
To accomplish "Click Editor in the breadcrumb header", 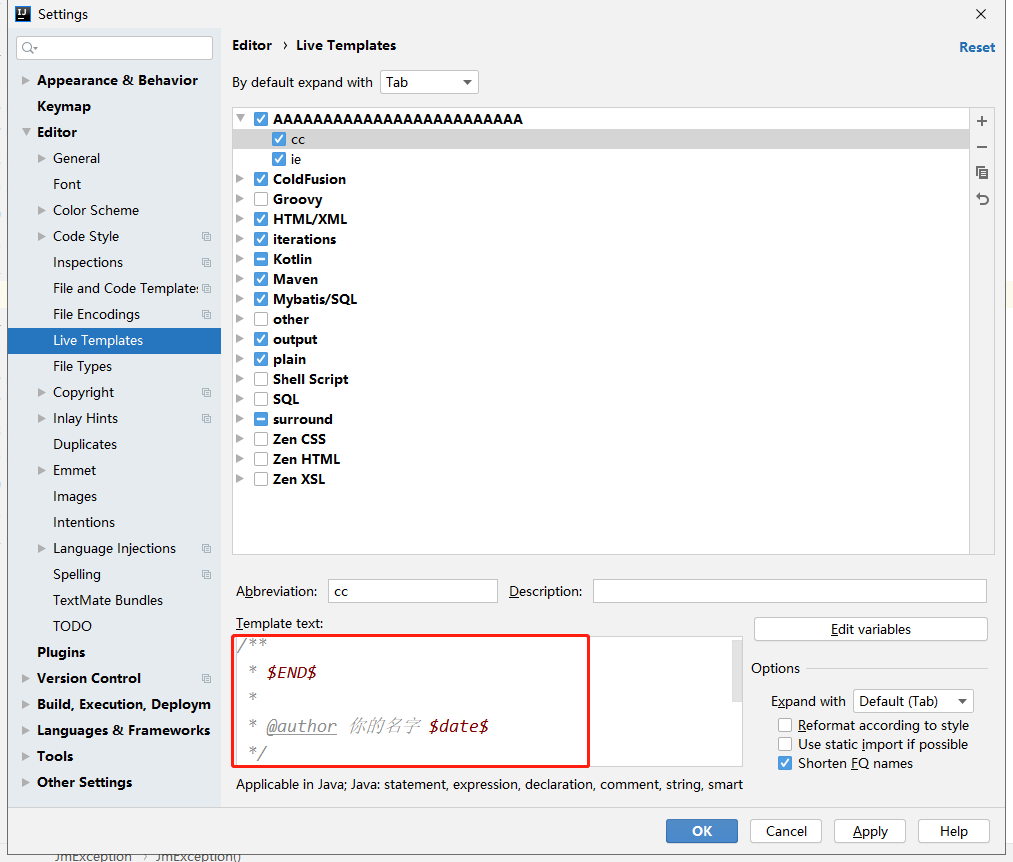I will pos(251,45).
